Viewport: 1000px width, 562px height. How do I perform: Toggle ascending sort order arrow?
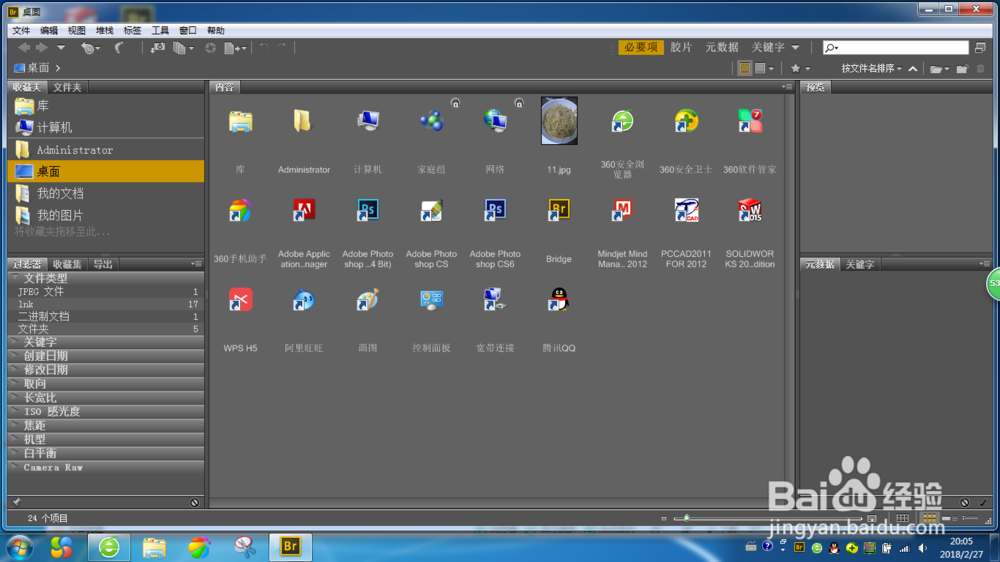[x=913, y=68]
